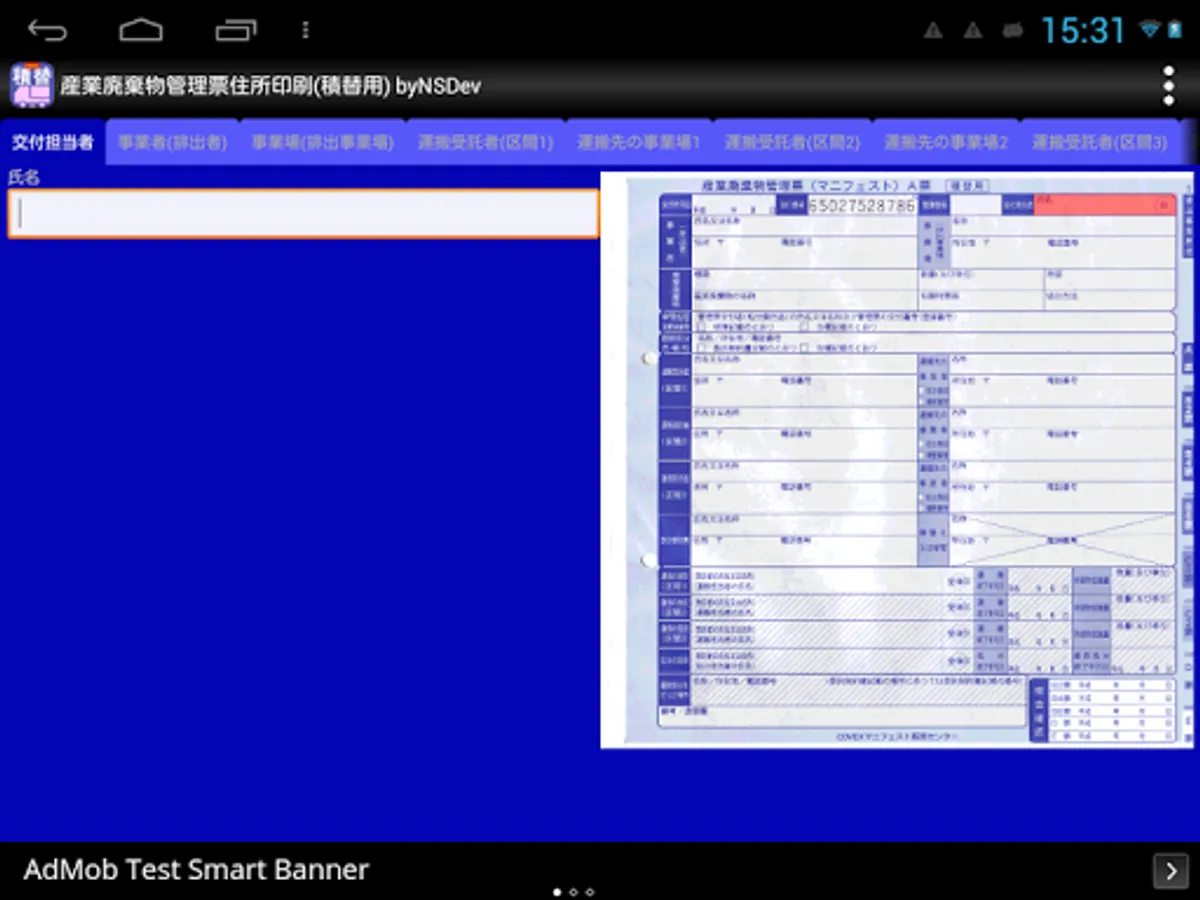Open the 運搬先の事業場1 tab
This screenshot has height=900, width=1200.
638,142
